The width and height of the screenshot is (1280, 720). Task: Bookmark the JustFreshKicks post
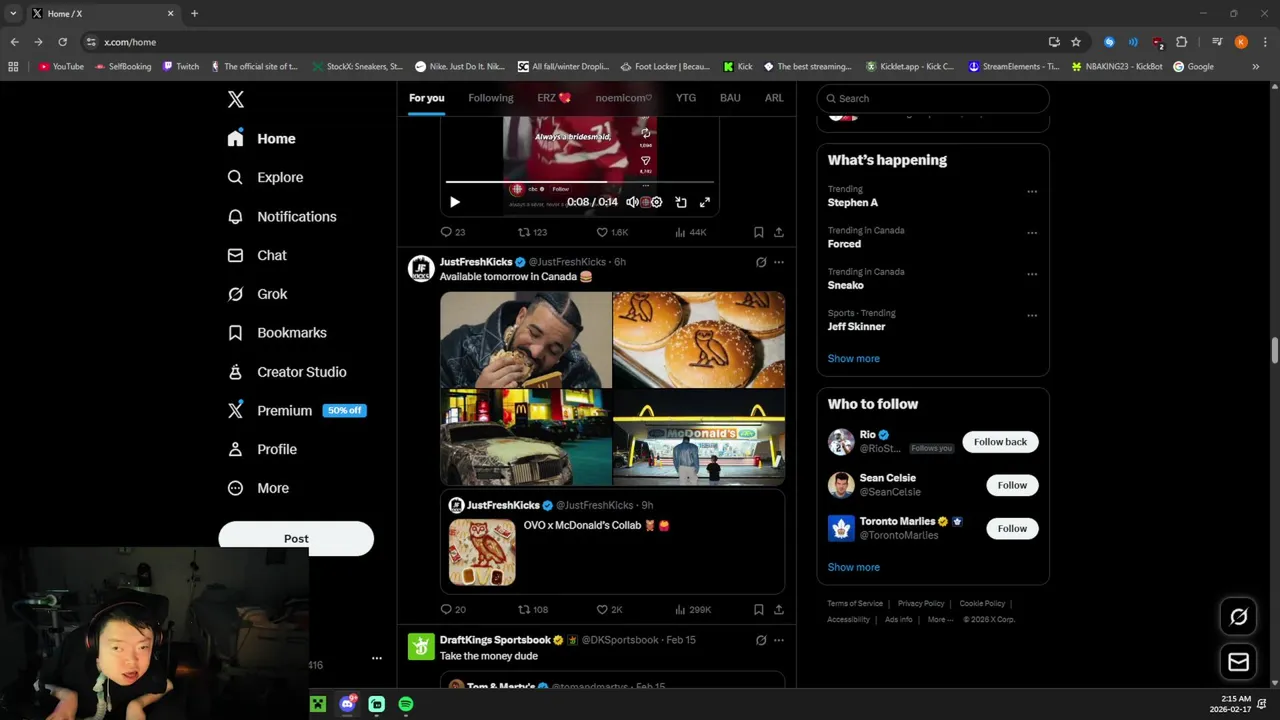click(x=759, y=609)
